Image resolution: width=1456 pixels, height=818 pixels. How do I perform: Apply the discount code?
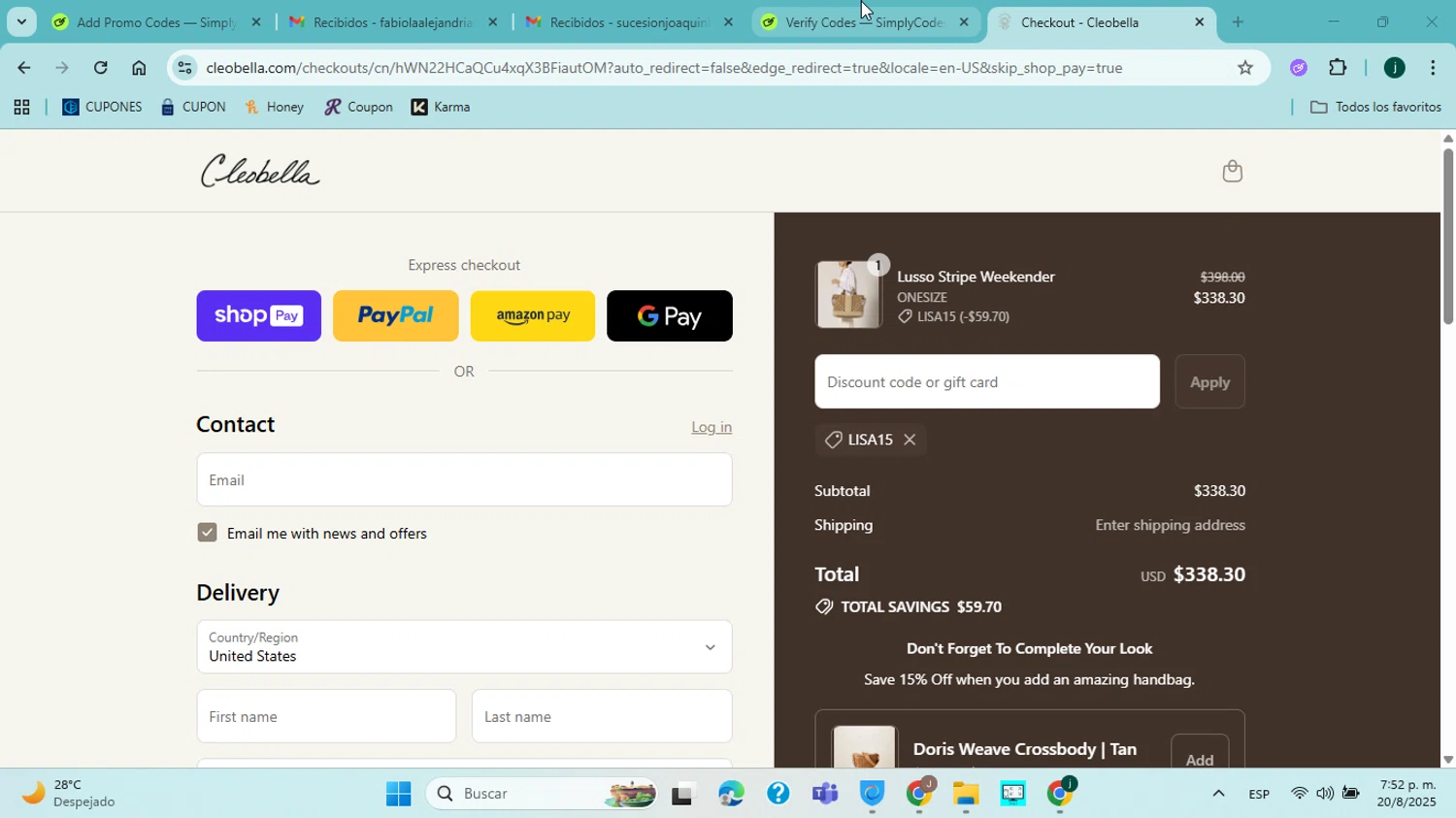pos(1209,381)
